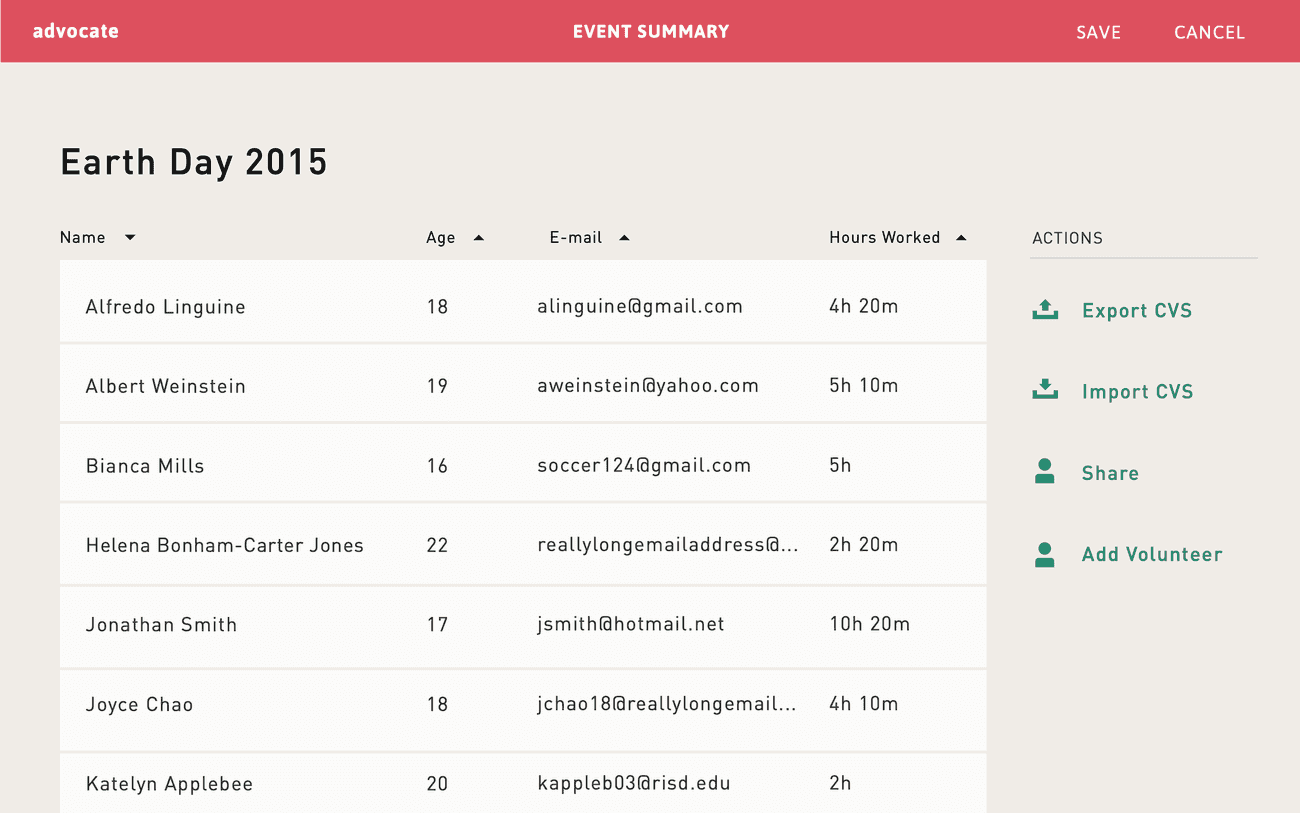Click Helena Bonham-Carter Jones's truncated email
This screenshot has width=1300, height=813.
point(667,545)
